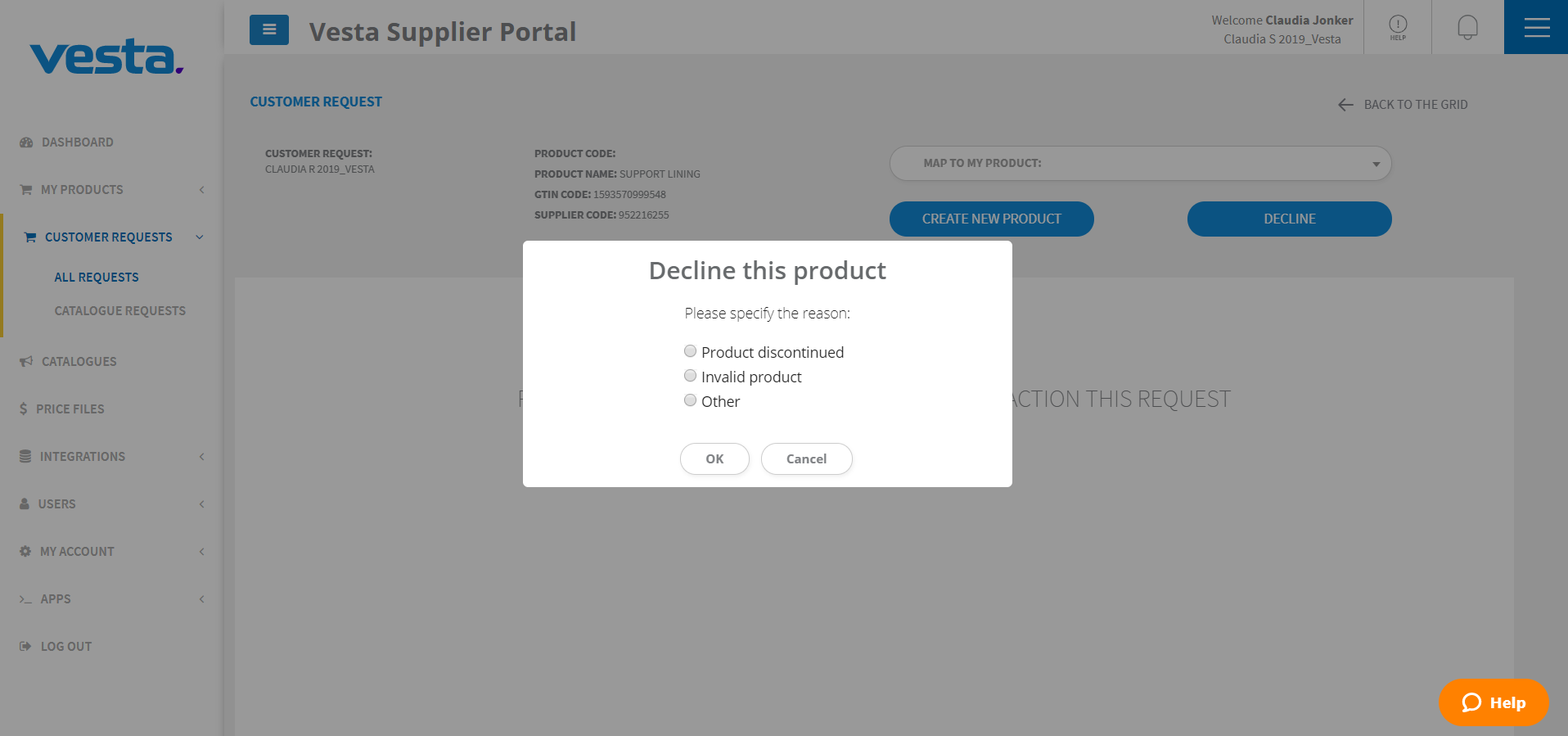Expand the My Products sidebar section

tap(111, 190)
